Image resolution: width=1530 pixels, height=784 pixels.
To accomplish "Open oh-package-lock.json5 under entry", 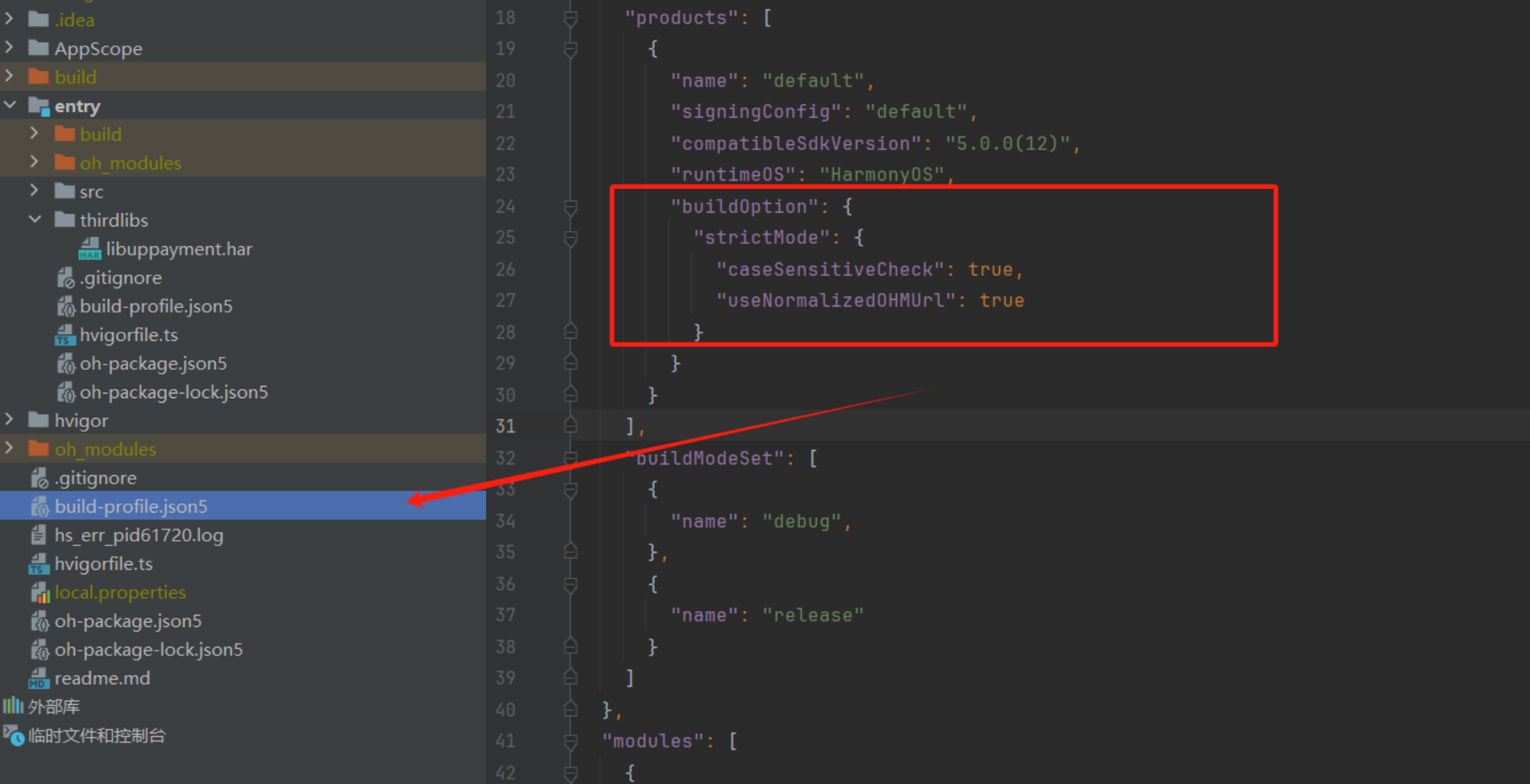I will [x=173, y=392].
